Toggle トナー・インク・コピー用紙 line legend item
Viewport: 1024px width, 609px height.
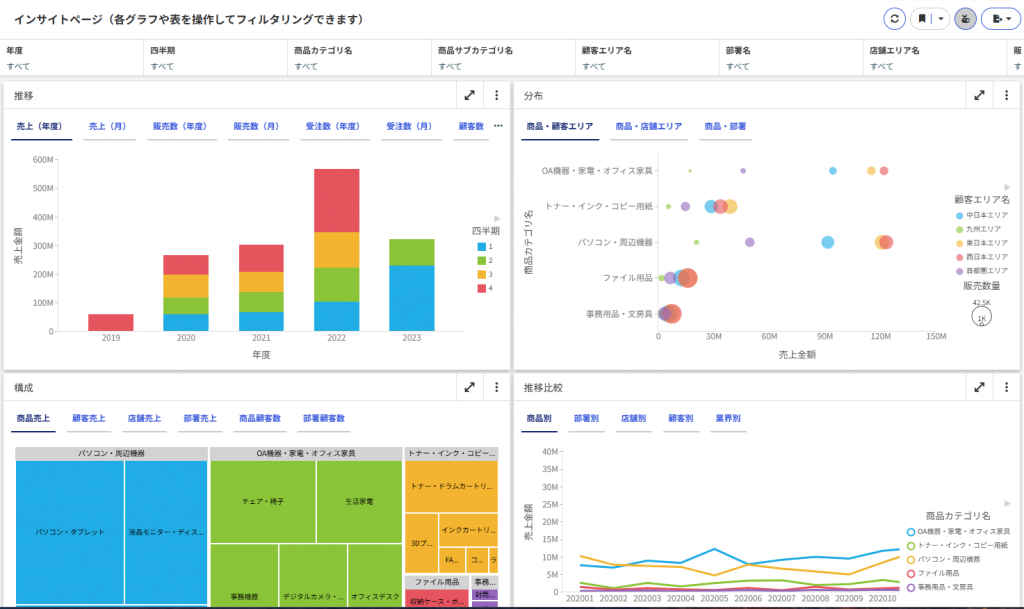[x=957, y=546]
